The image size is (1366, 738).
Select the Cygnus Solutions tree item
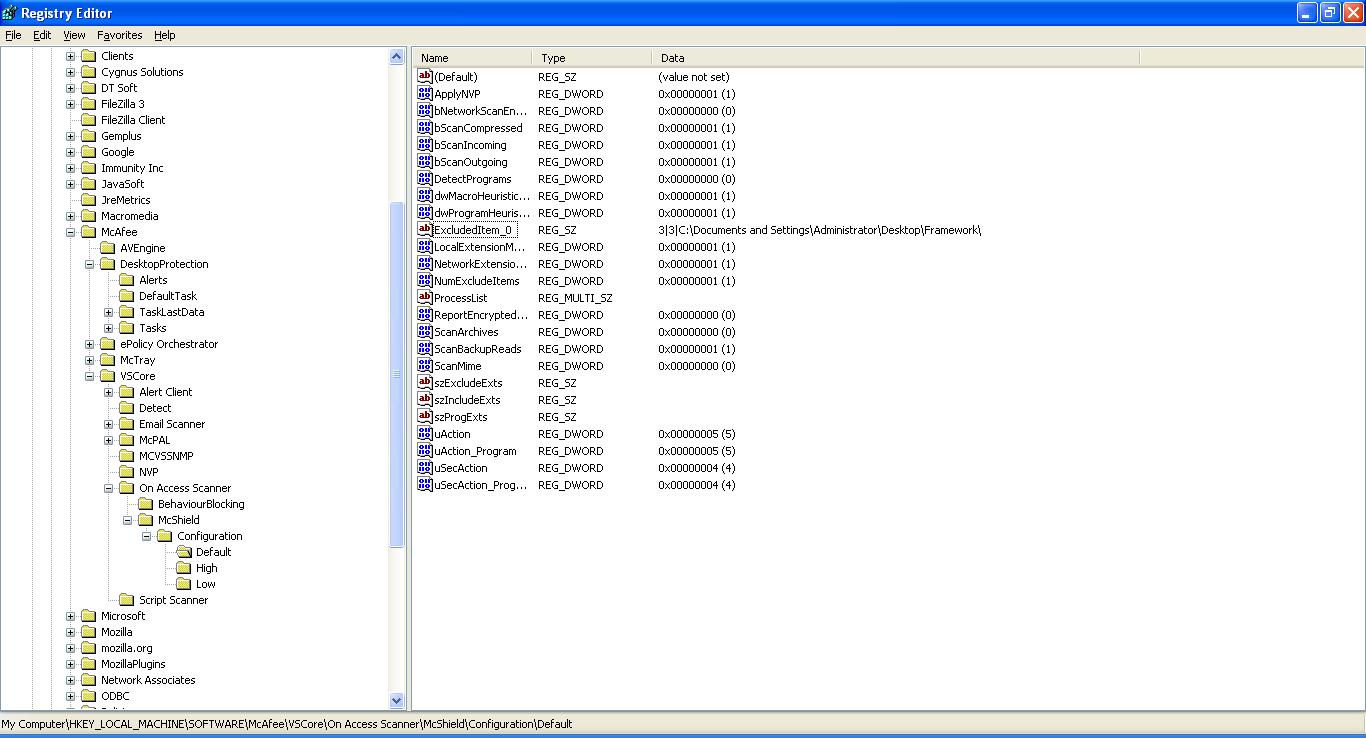[x=142, y=72]
